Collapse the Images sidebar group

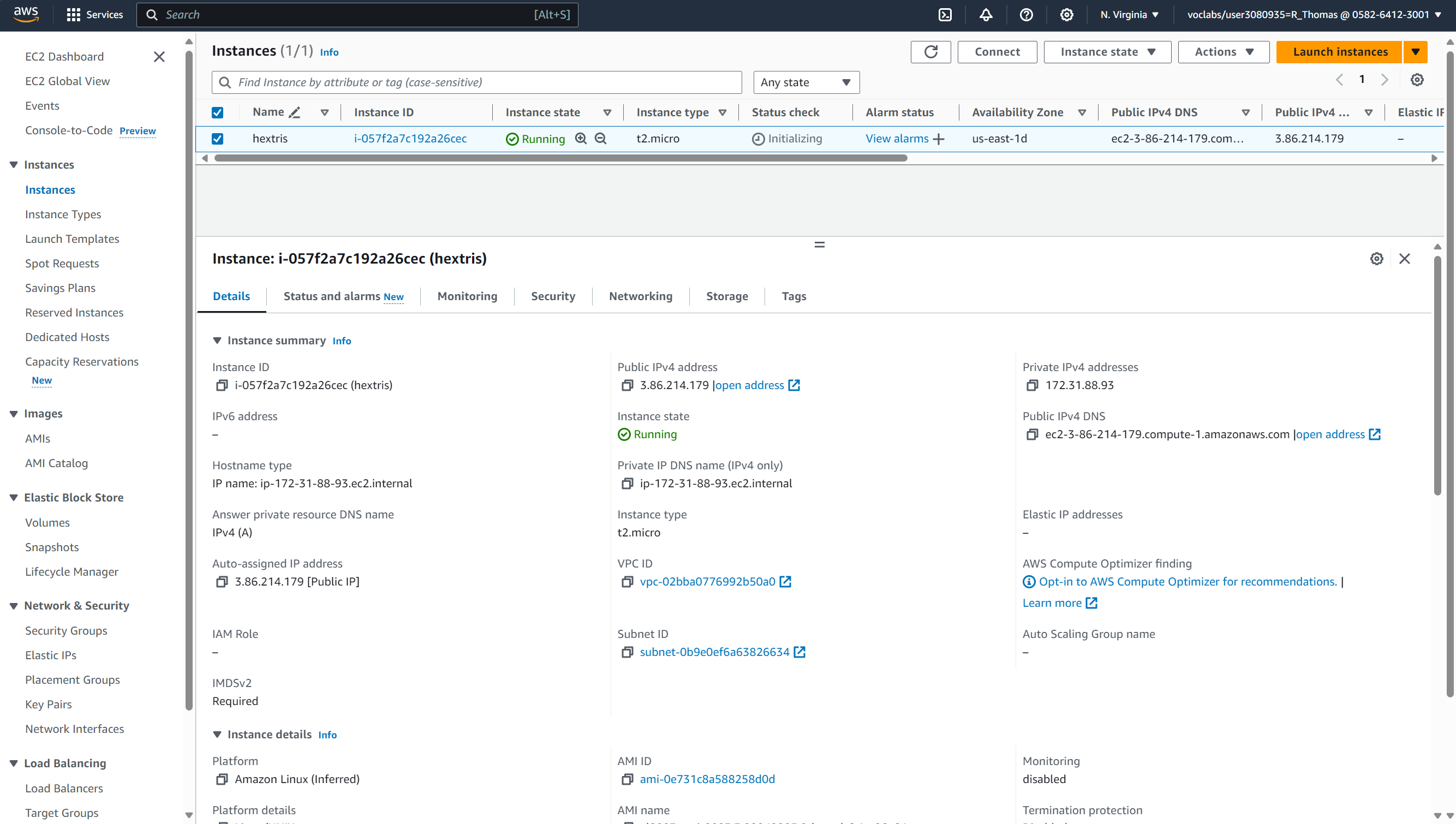(14, 414)
